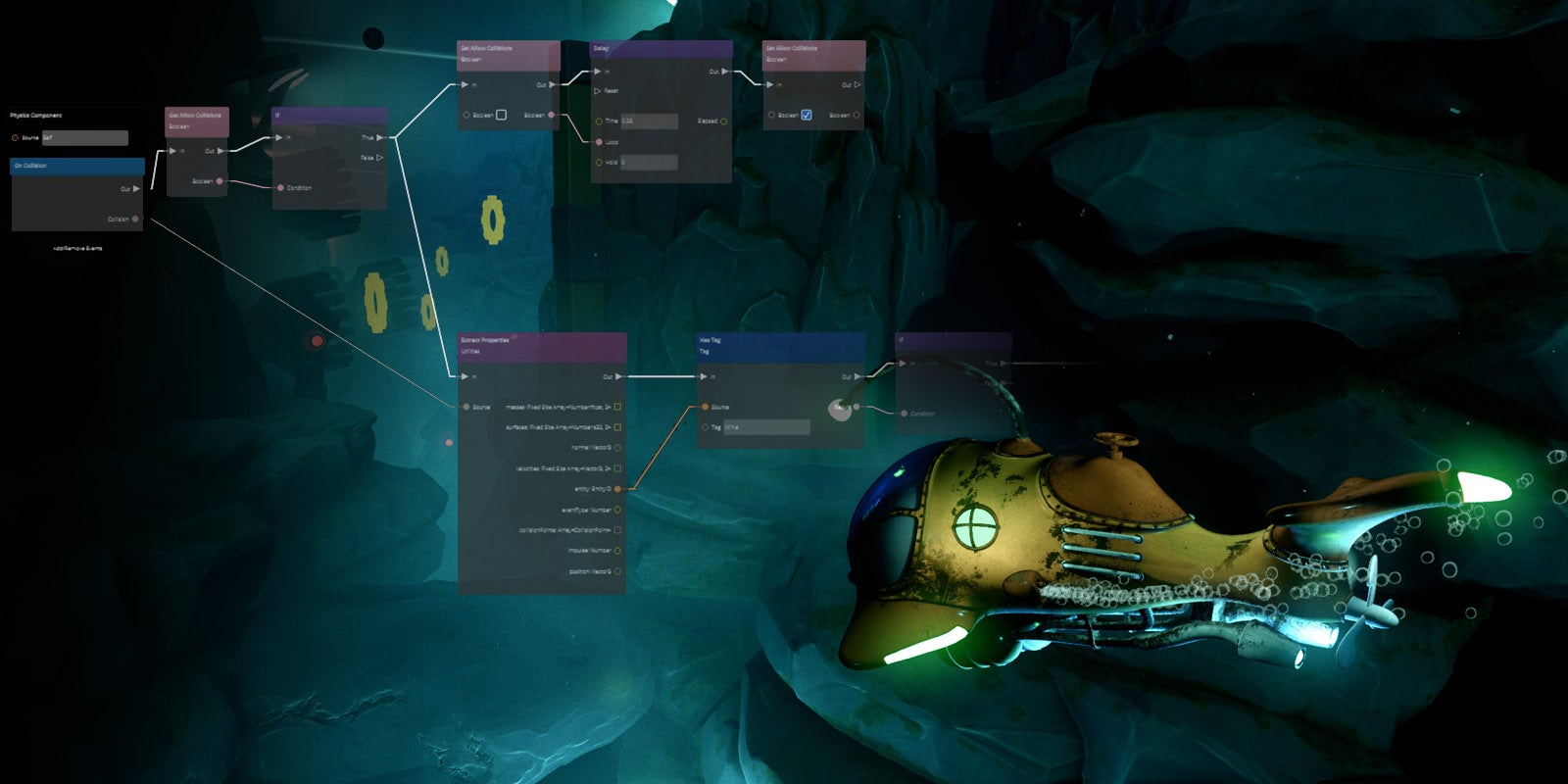Uncheck the ticked Boolean checkbox
Viewport: 1568px width, 784px height.
click(807, 115)
